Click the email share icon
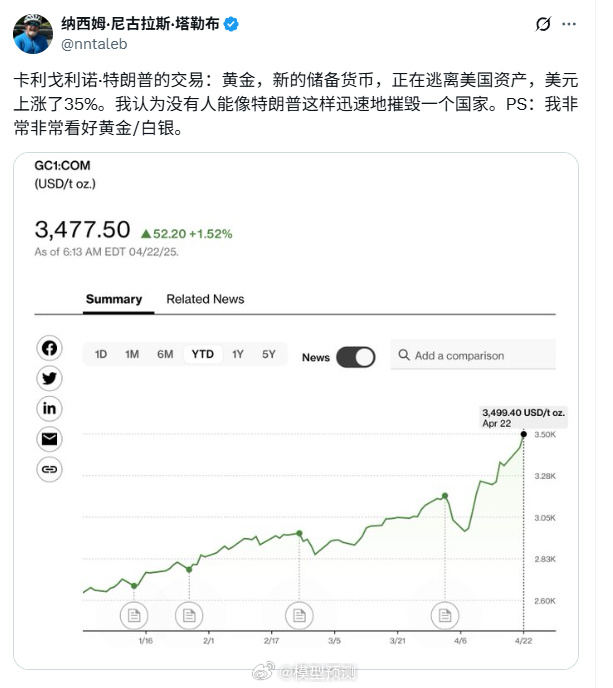Viewport: 613px width, 688px height. pos(49,438)
